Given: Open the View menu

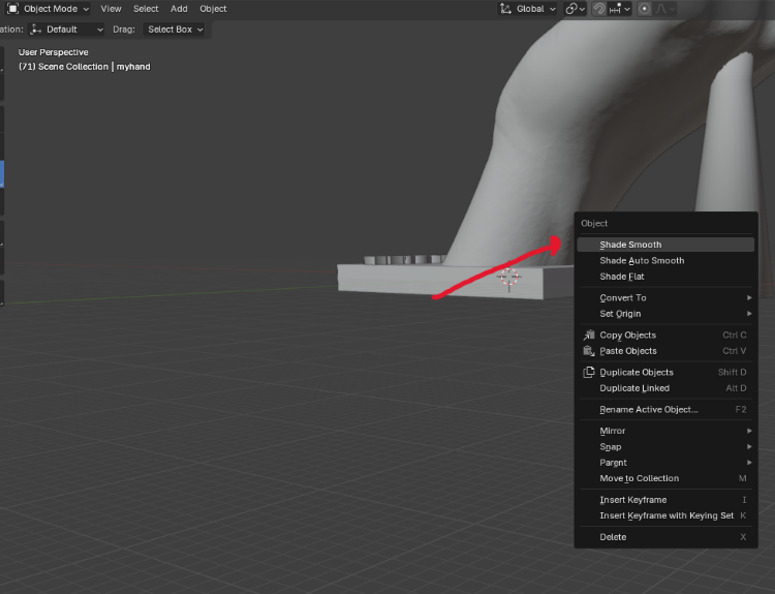Looking at the screenshot, I should pos(111,9).
